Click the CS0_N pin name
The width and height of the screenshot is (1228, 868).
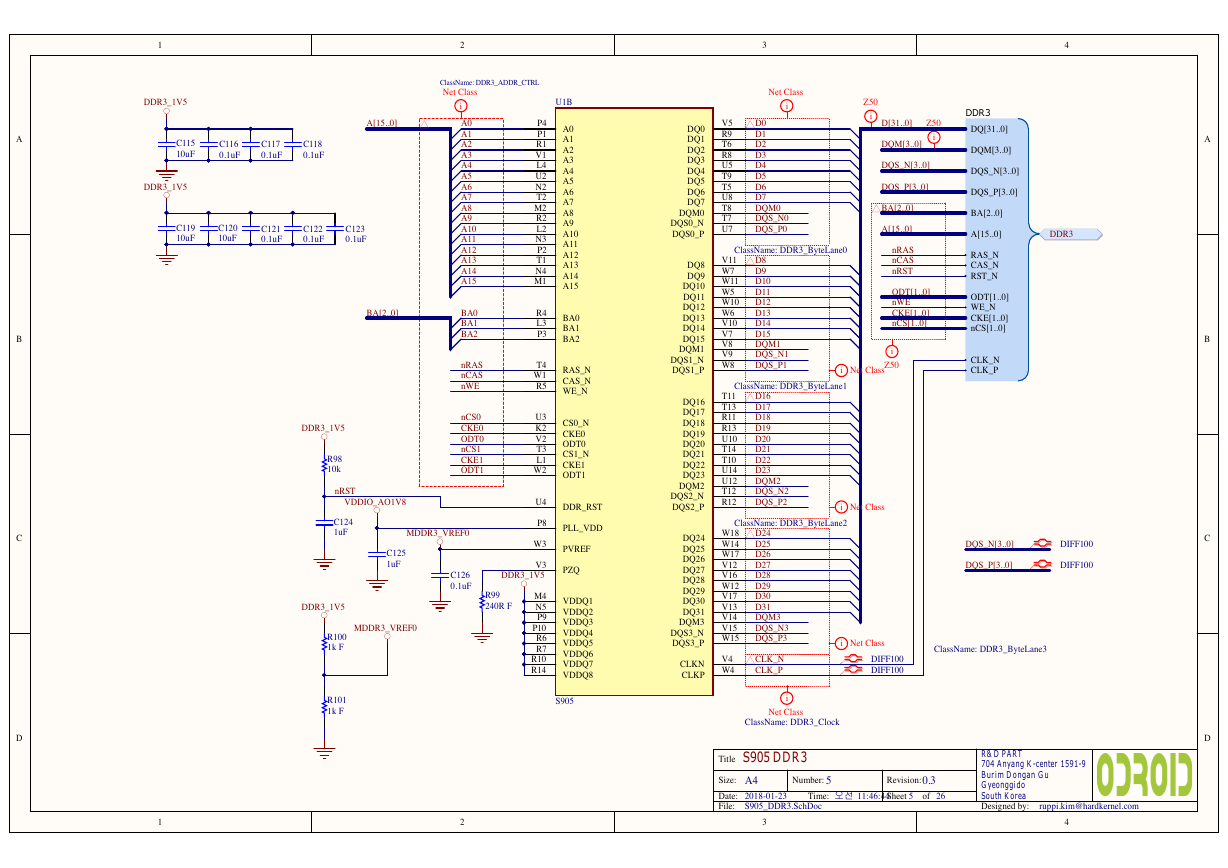tap(576, 423)
